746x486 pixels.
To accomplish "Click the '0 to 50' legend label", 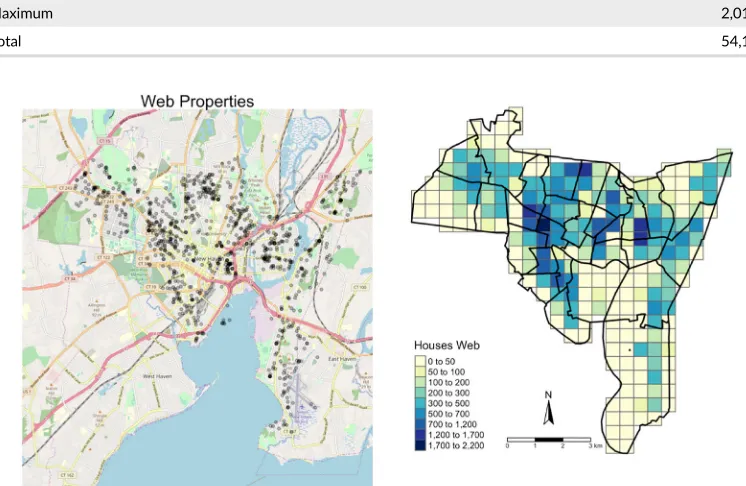I will pyautogui.click(x=441, y=361).
